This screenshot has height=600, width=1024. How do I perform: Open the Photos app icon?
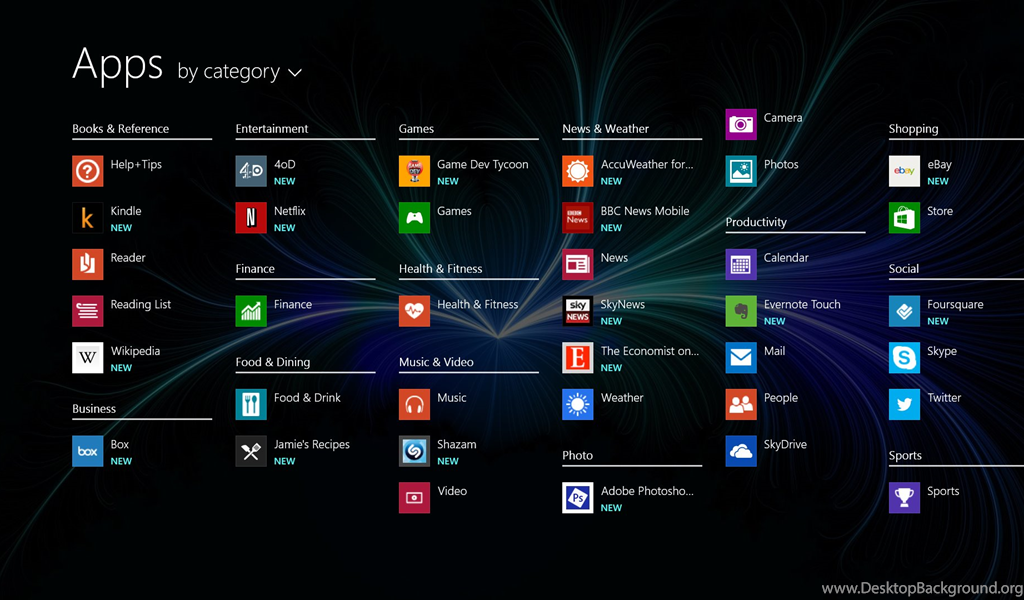(x=741, y=171)
